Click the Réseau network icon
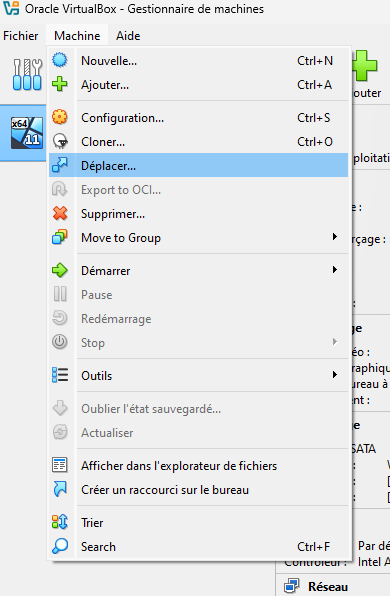 (x=292, y=586)
